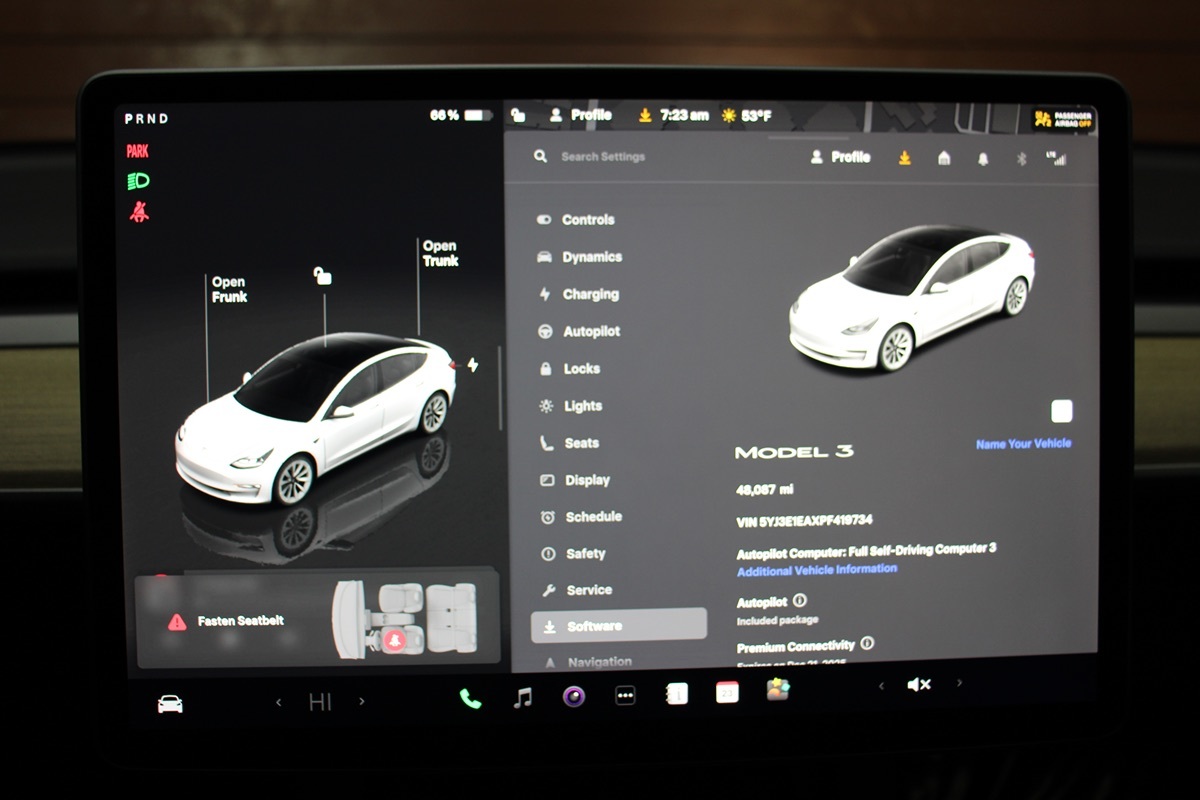Open HomeLink garage icon
Viewport: 1200px width, 800px height.
[944, 158]
